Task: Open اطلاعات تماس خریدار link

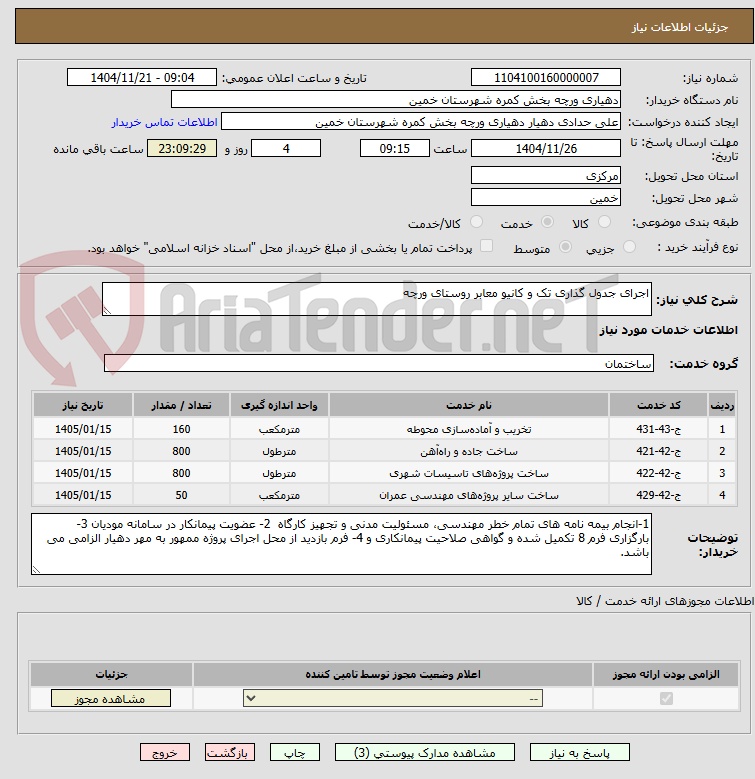Action: pos(164,122)
